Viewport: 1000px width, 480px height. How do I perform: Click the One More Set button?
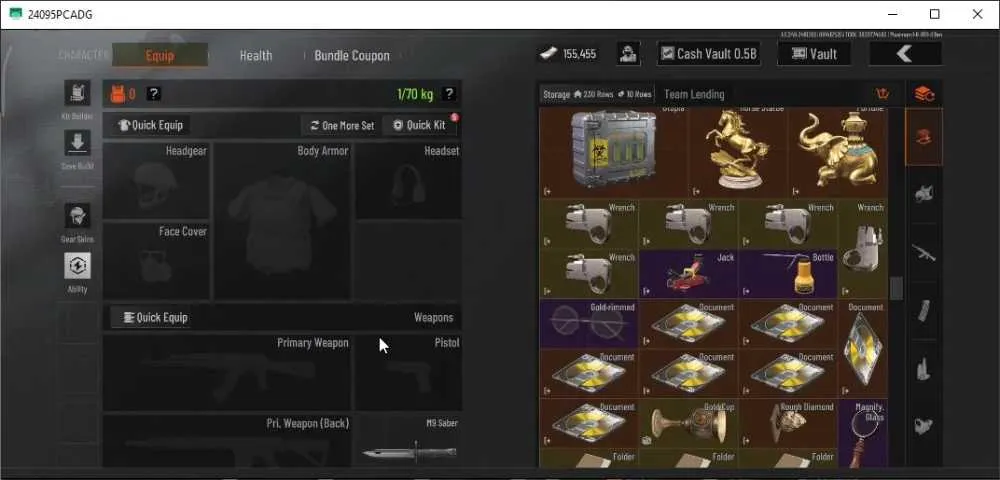click(x=341, y=126)
